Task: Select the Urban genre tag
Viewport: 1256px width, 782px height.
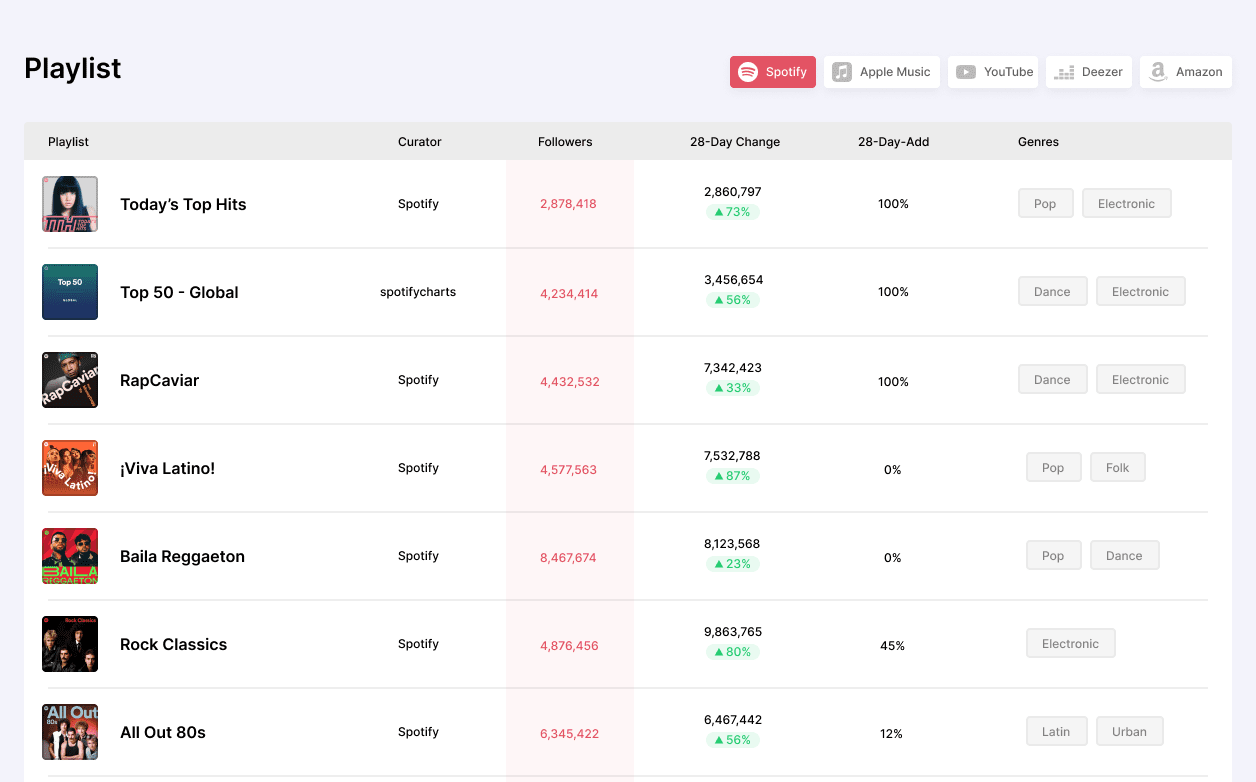Action: (1129, 732)
